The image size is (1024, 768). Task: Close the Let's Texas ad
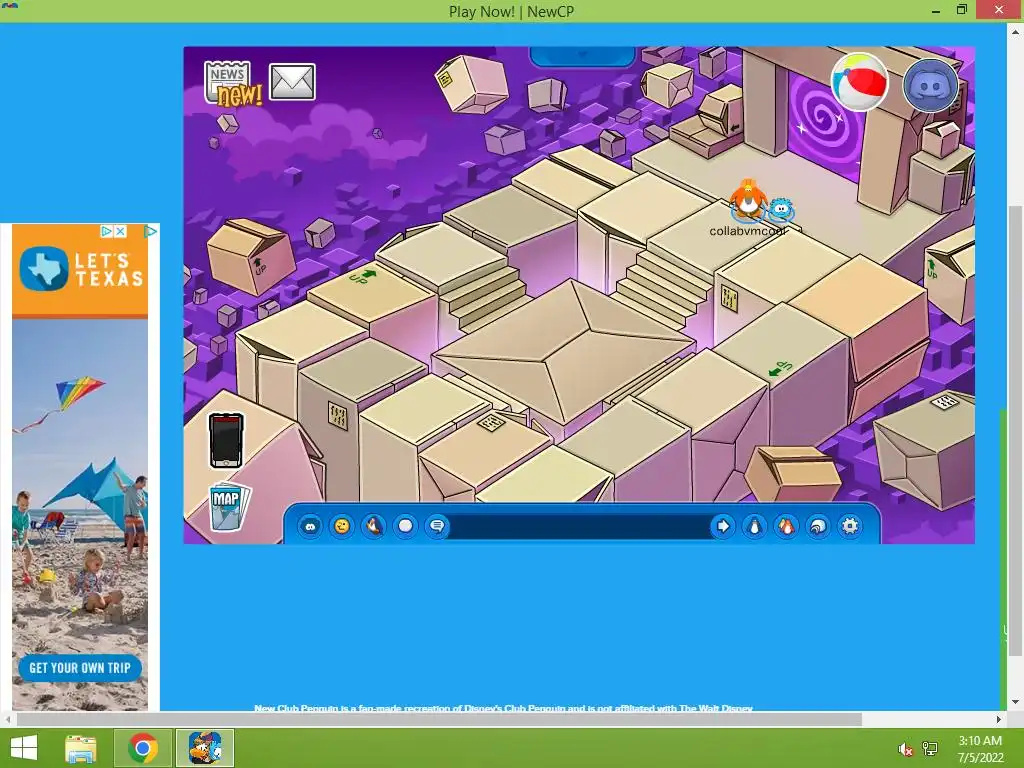(x=120, y=231)
